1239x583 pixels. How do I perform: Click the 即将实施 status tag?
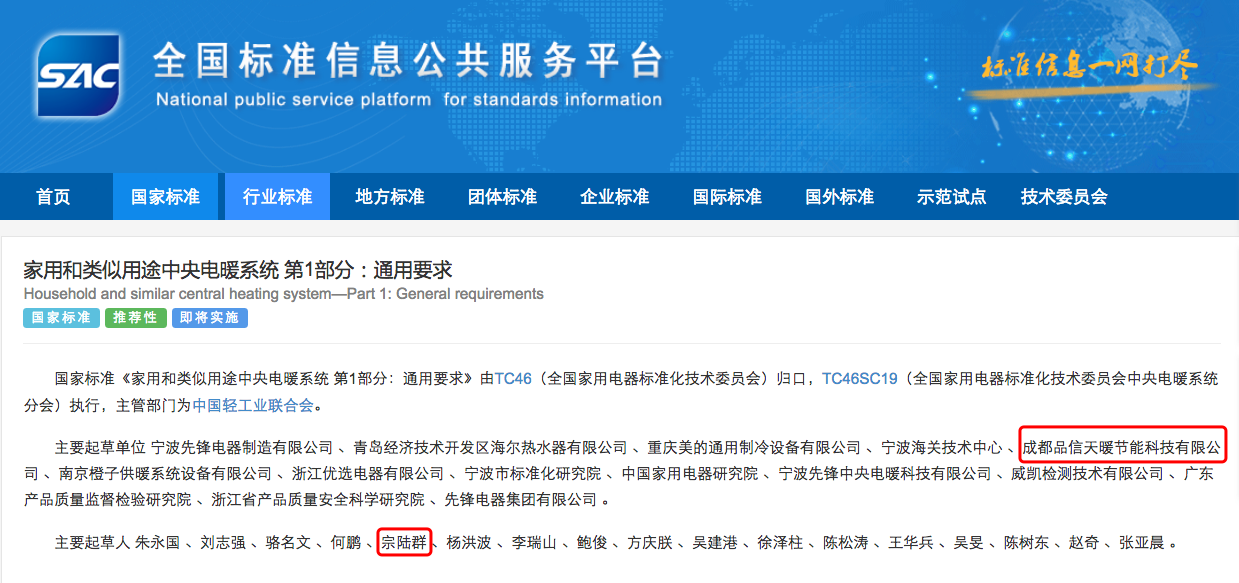click(210, 318)
